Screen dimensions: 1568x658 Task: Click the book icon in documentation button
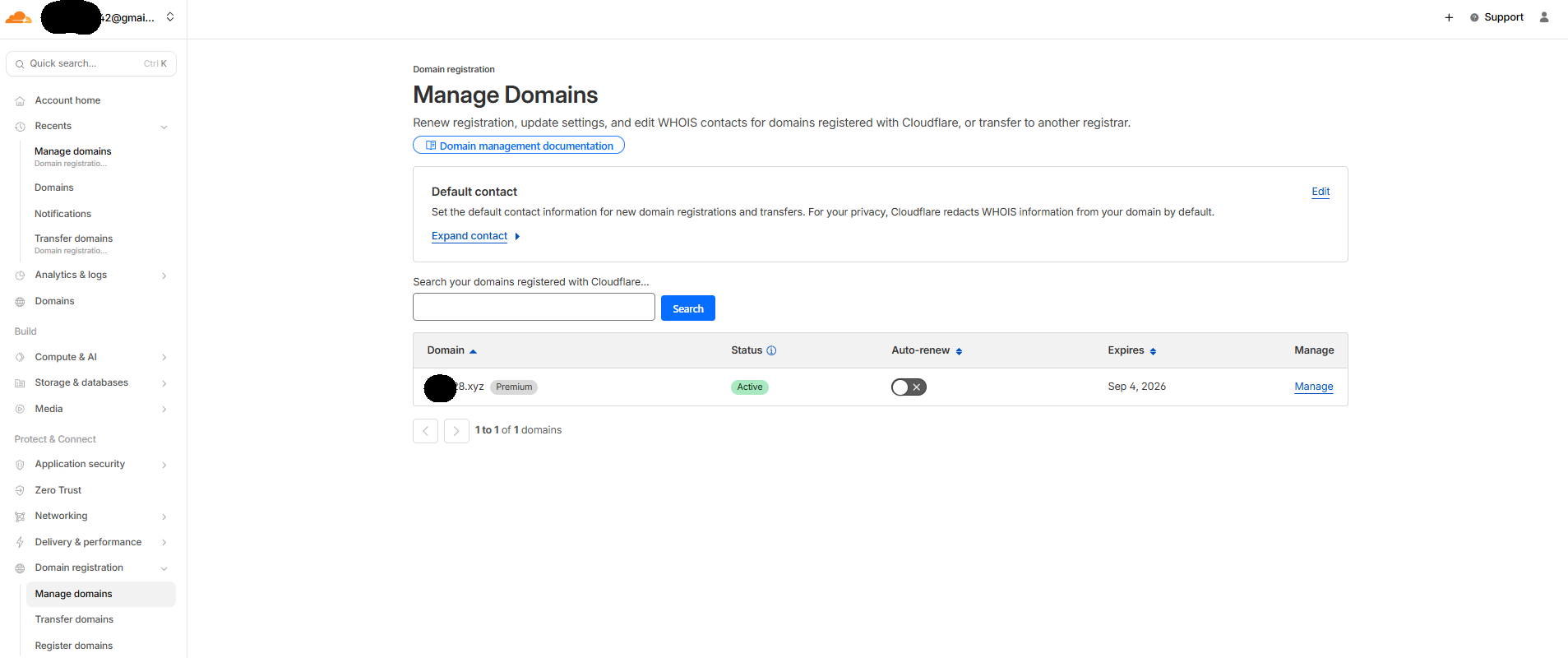[430, 146]
